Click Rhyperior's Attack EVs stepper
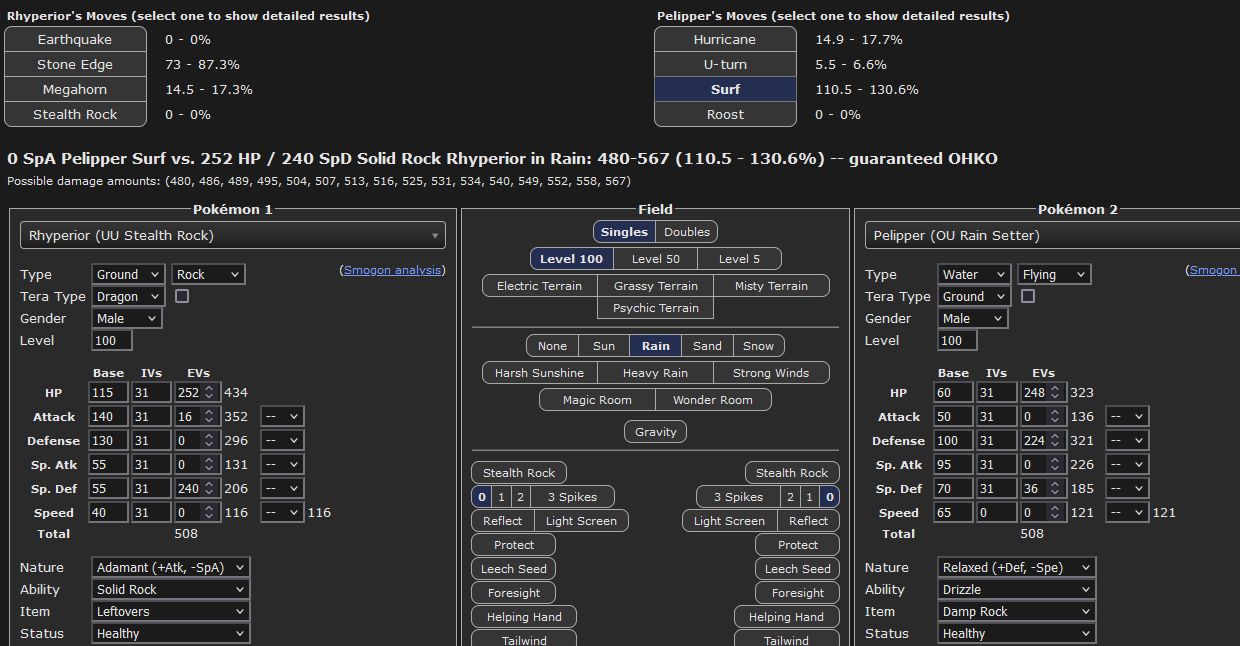 click(208, 417)
